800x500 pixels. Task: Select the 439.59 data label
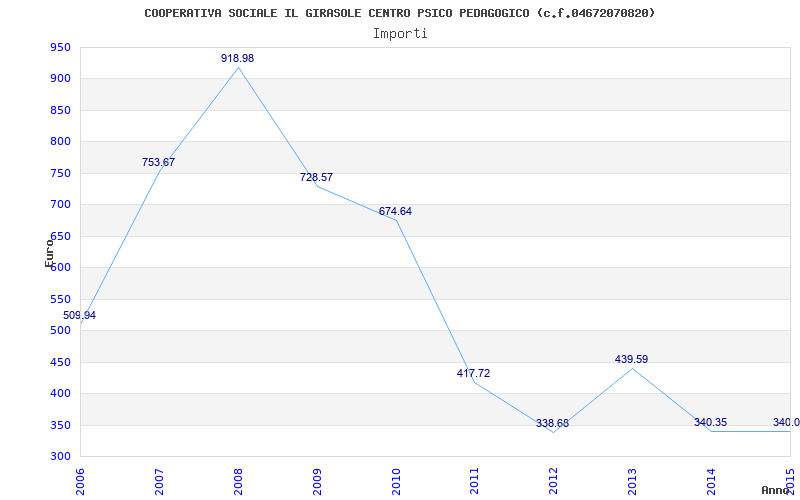(x=632, y=360)
